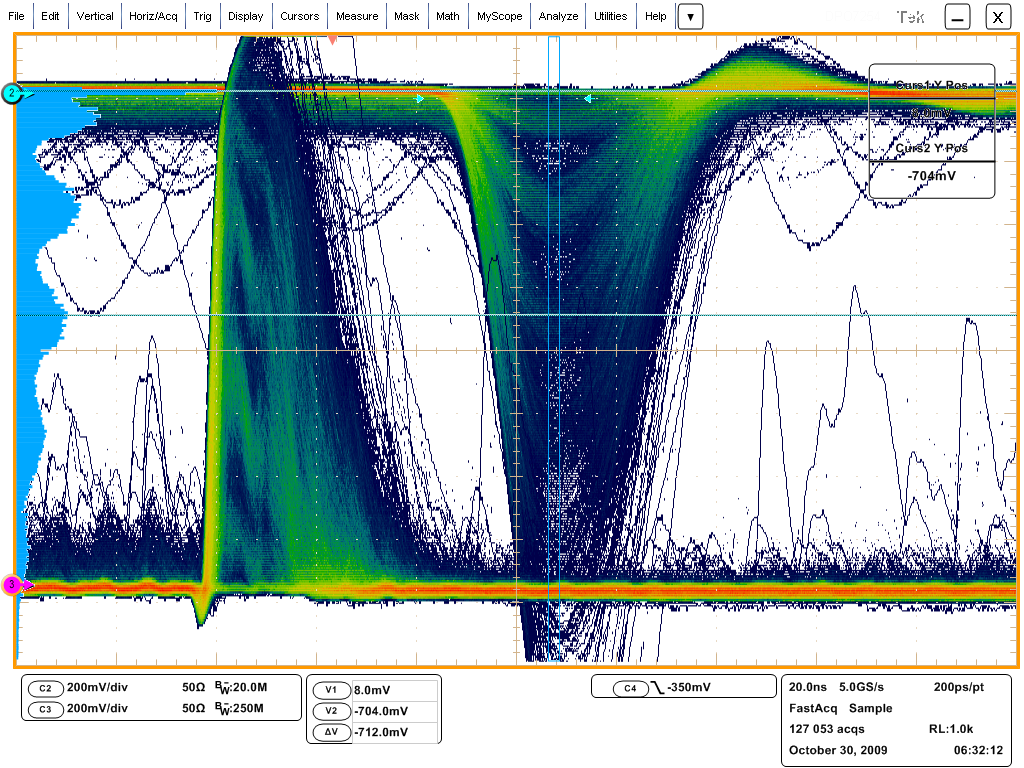Click the V2 cursor readout badge
The height and width of the screenshot is (768, 1024).
pos(331,711)
